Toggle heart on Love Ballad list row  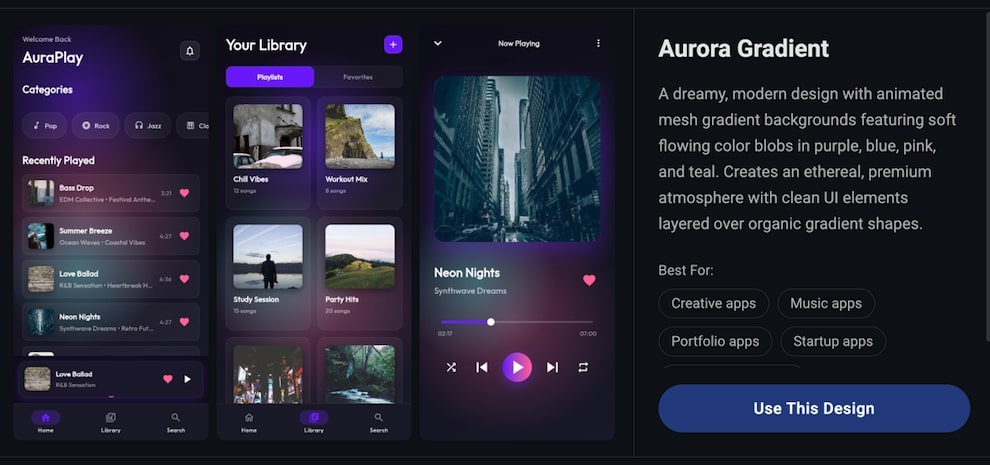coord(184,279)
